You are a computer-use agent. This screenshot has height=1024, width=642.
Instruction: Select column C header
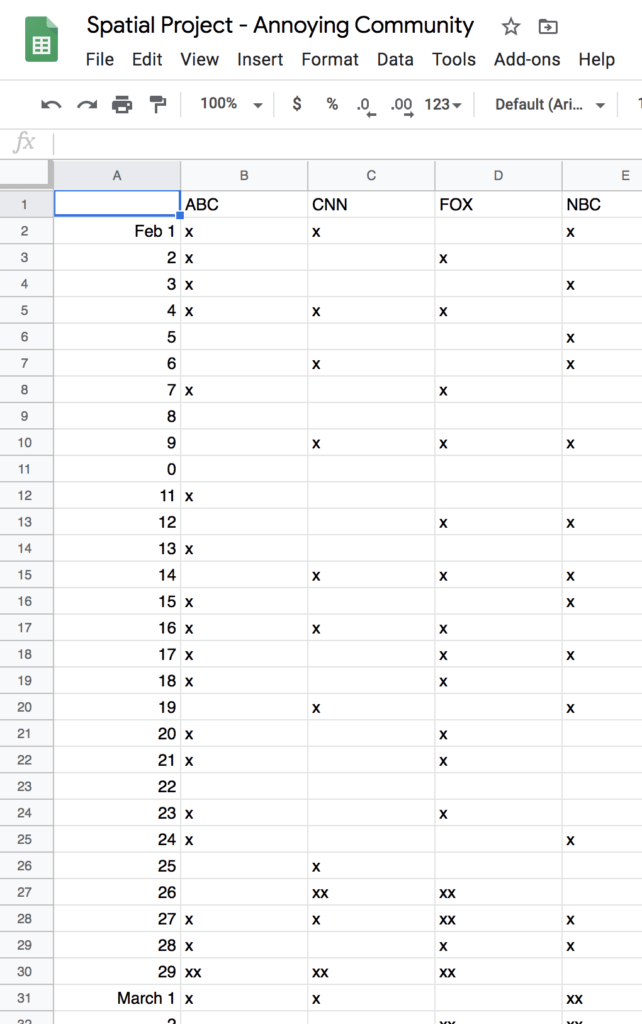371,175
